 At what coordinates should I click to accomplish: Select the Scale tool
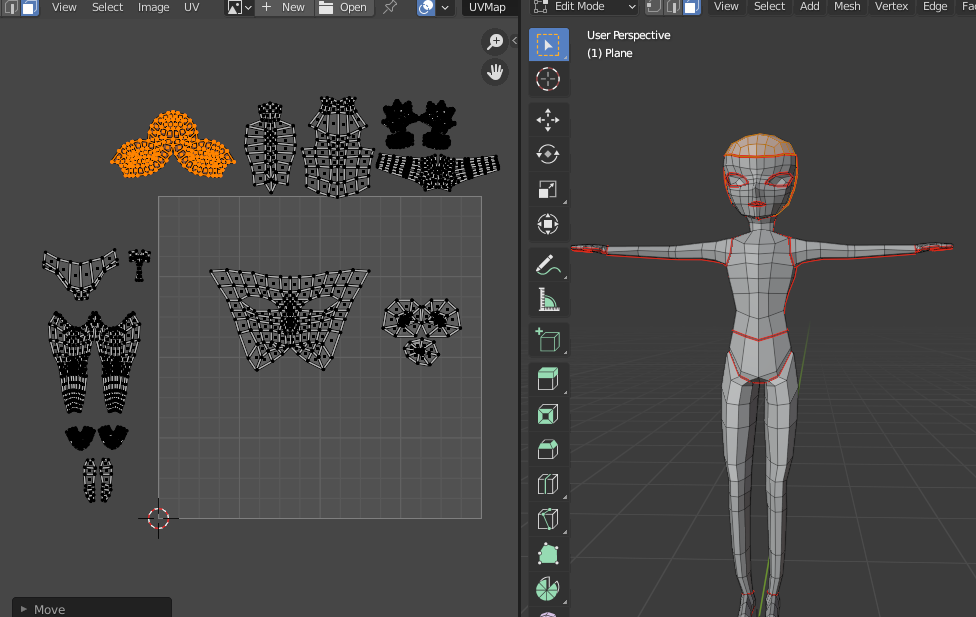(x=548, y=189)
